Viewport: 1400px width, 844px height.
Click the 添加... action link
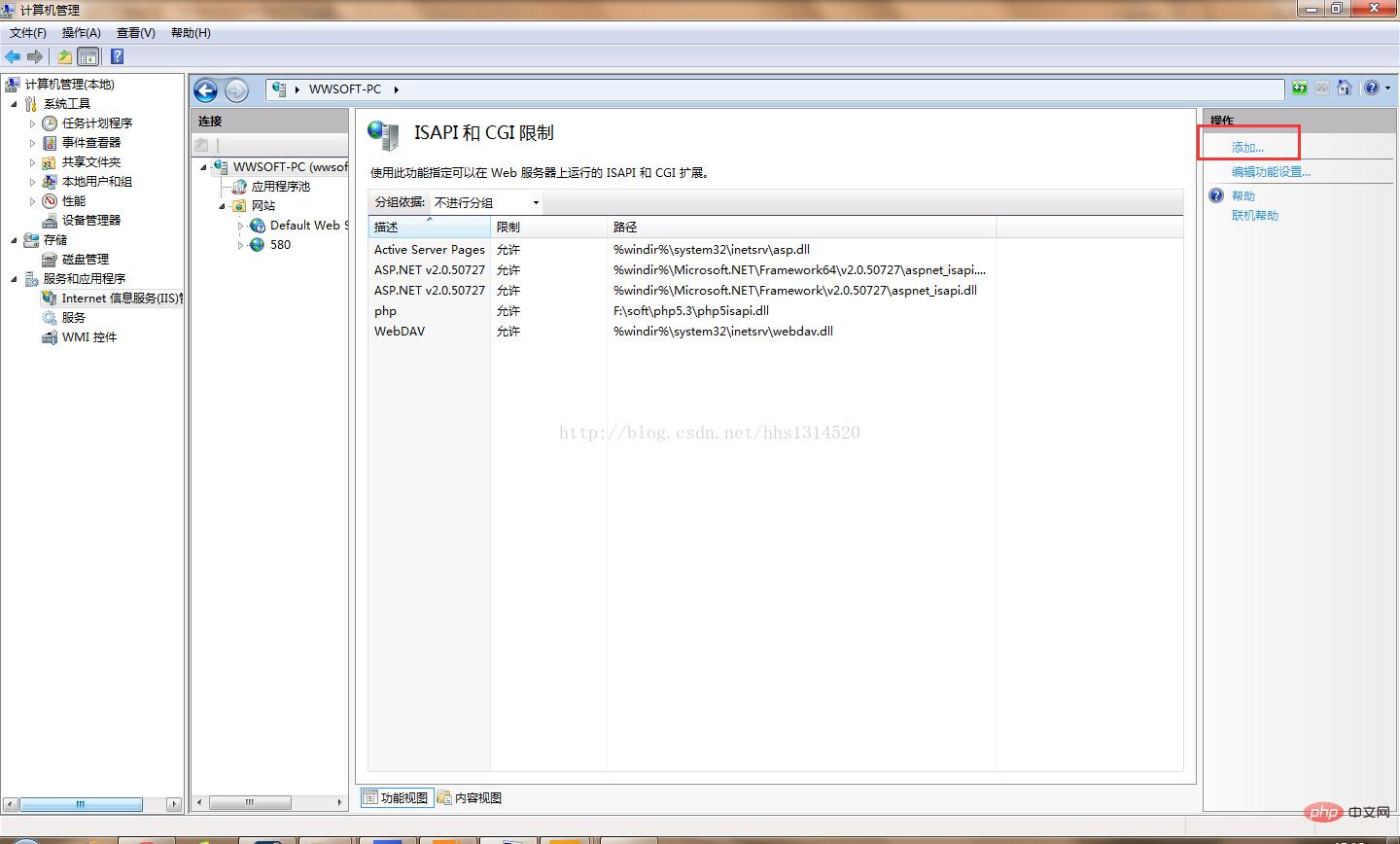[1247, 148]
